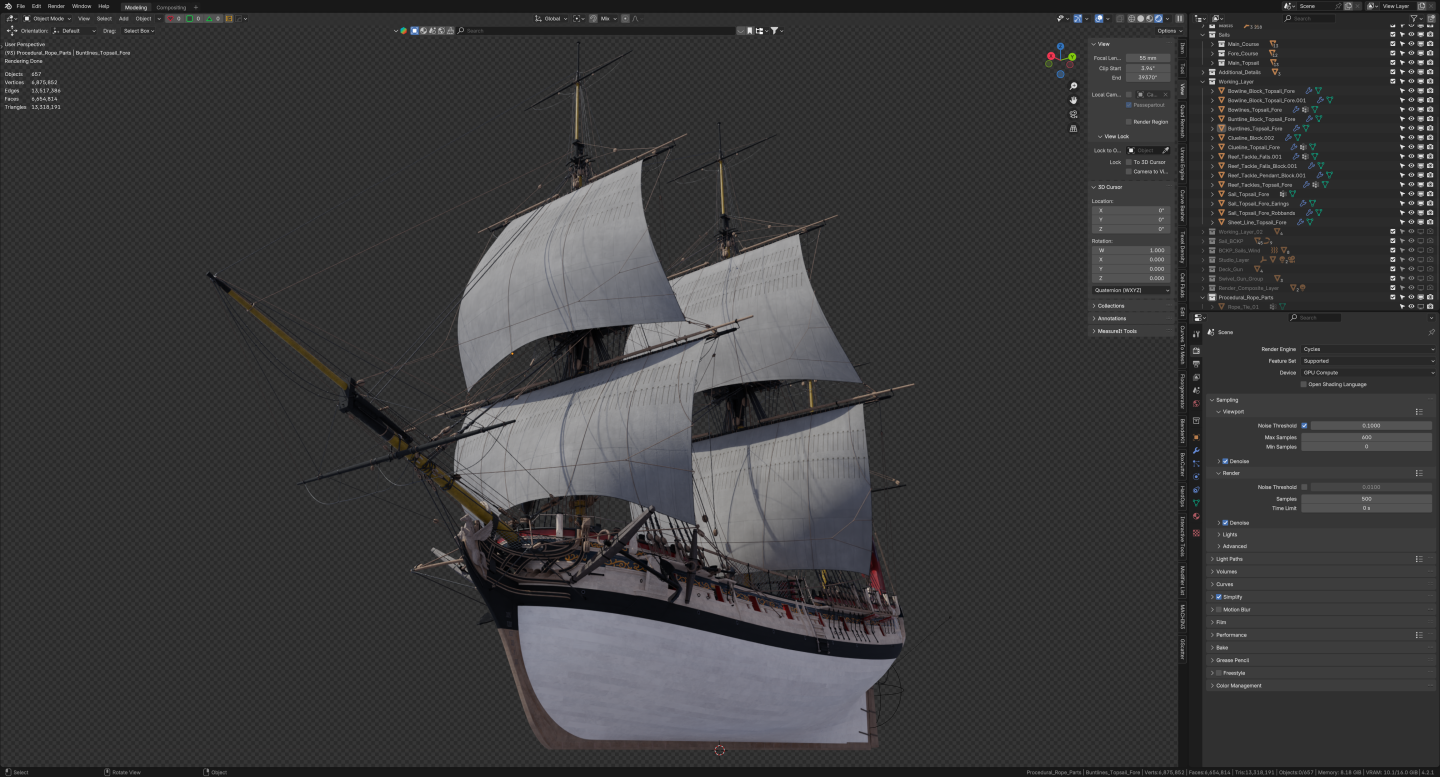
Task: Switch to the Compositing workspace tab
Action: click(171, 7)
